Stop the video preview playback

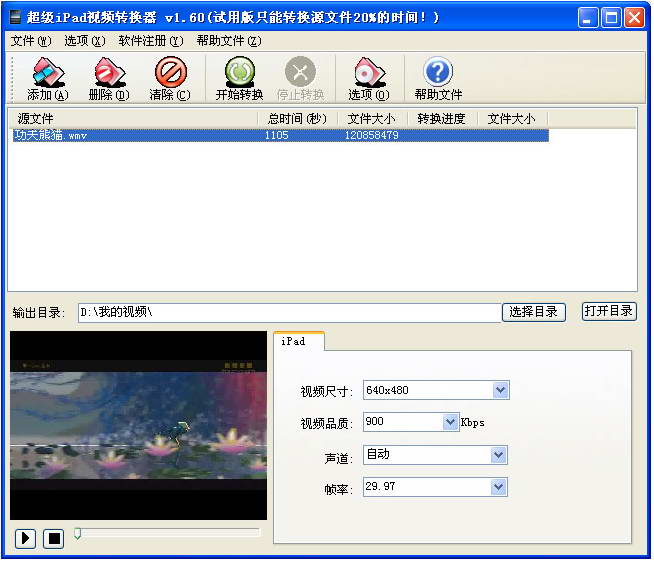point(54,538)
